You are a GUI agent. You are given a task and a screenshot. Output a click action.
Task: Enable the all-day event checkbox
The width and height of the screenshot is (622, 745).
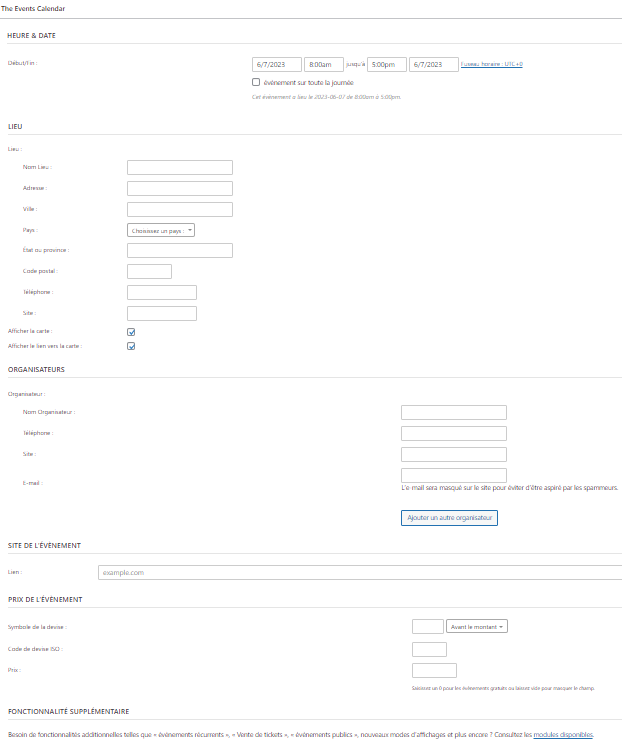[x=257, y=82]
